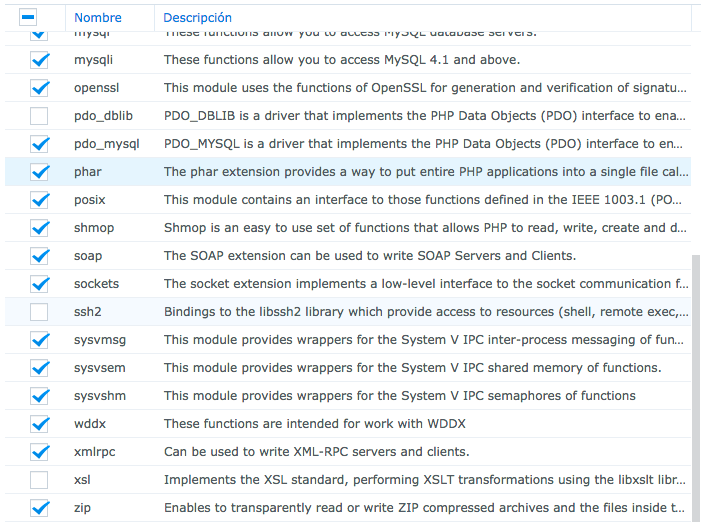Disable the openssl extension checkbox
This screenshot has height=528, width=716.
(39, 88)
